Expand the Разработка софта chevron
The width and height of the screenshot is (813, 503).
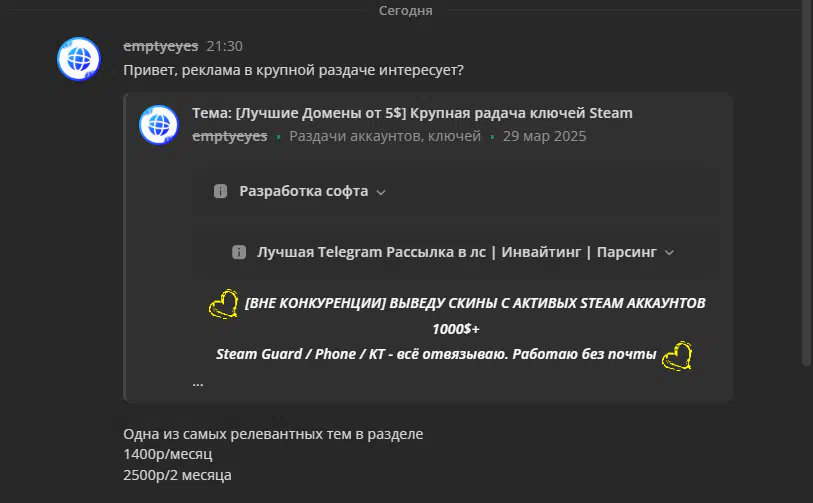(381, 192)
